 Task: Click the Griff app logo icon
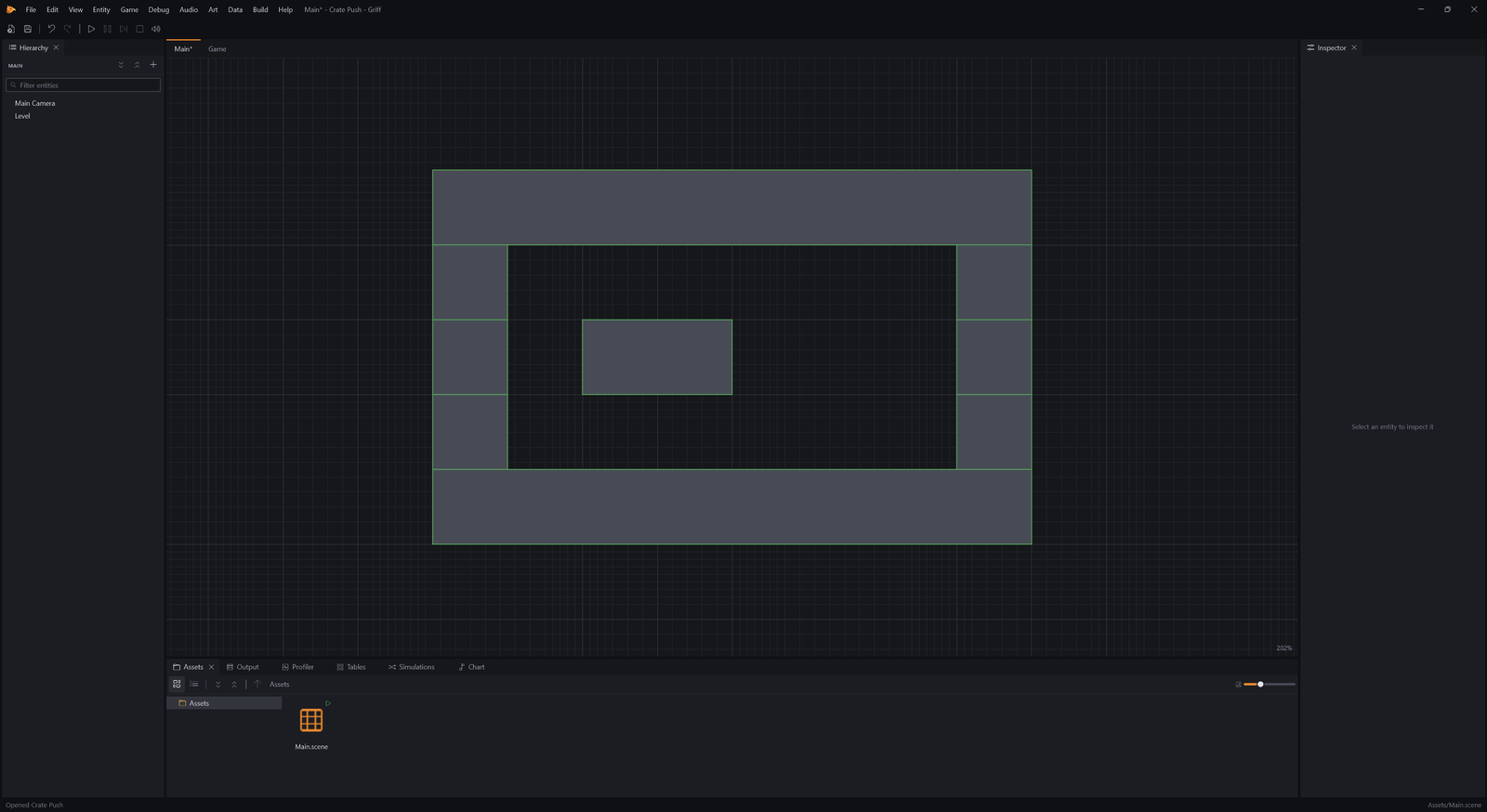point(11,9)
